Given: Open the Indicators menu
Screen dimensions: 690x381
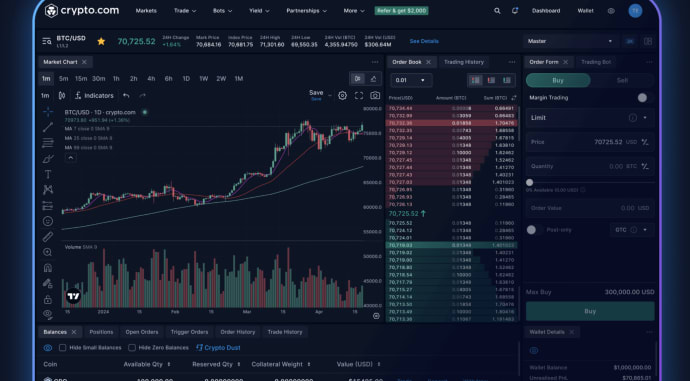Looking at the screenshot, I should 94,95.
